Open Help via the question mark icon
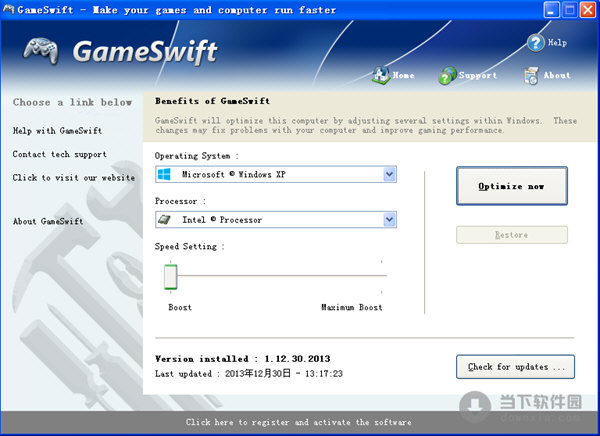 [x=536, y=43]
